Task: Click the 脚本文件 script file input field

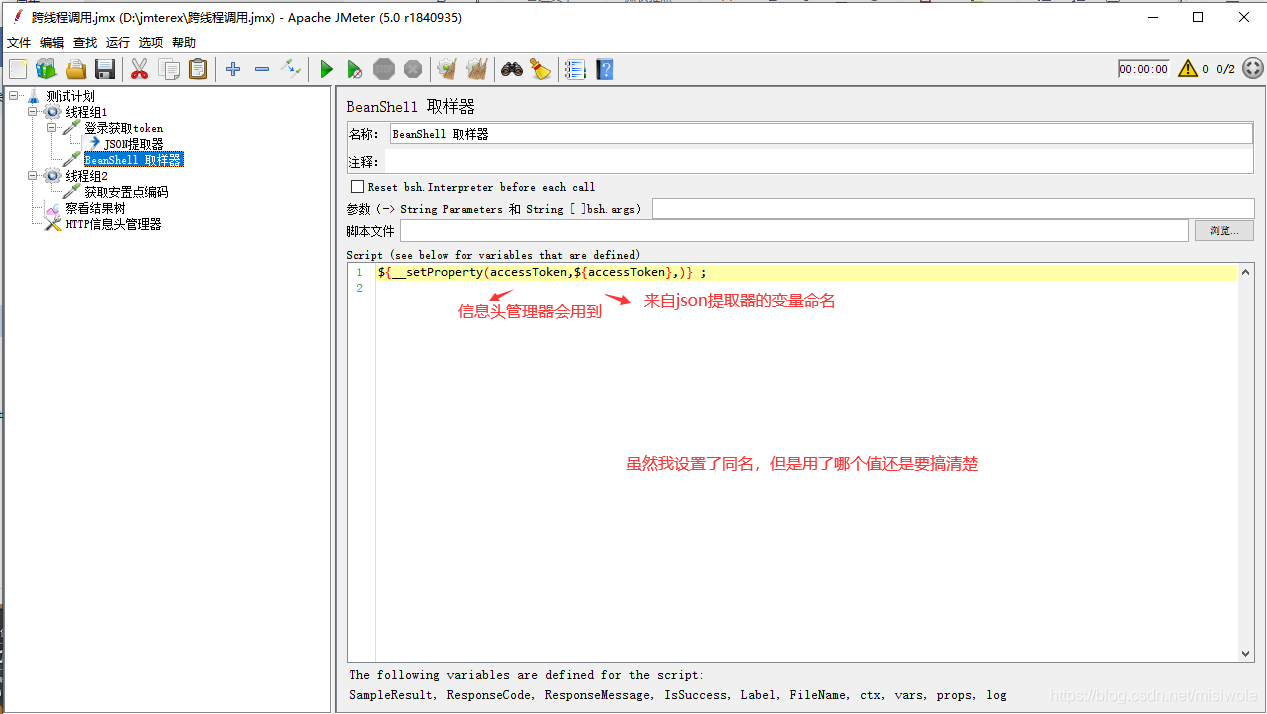Action: point(794,231)
